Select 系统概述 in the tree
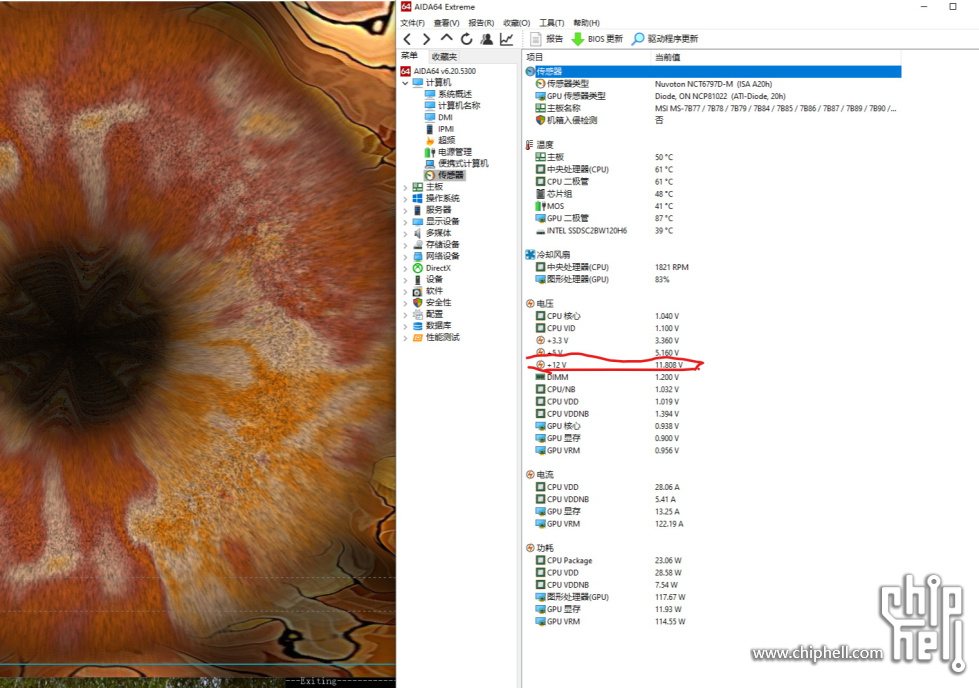 (448, 94)
